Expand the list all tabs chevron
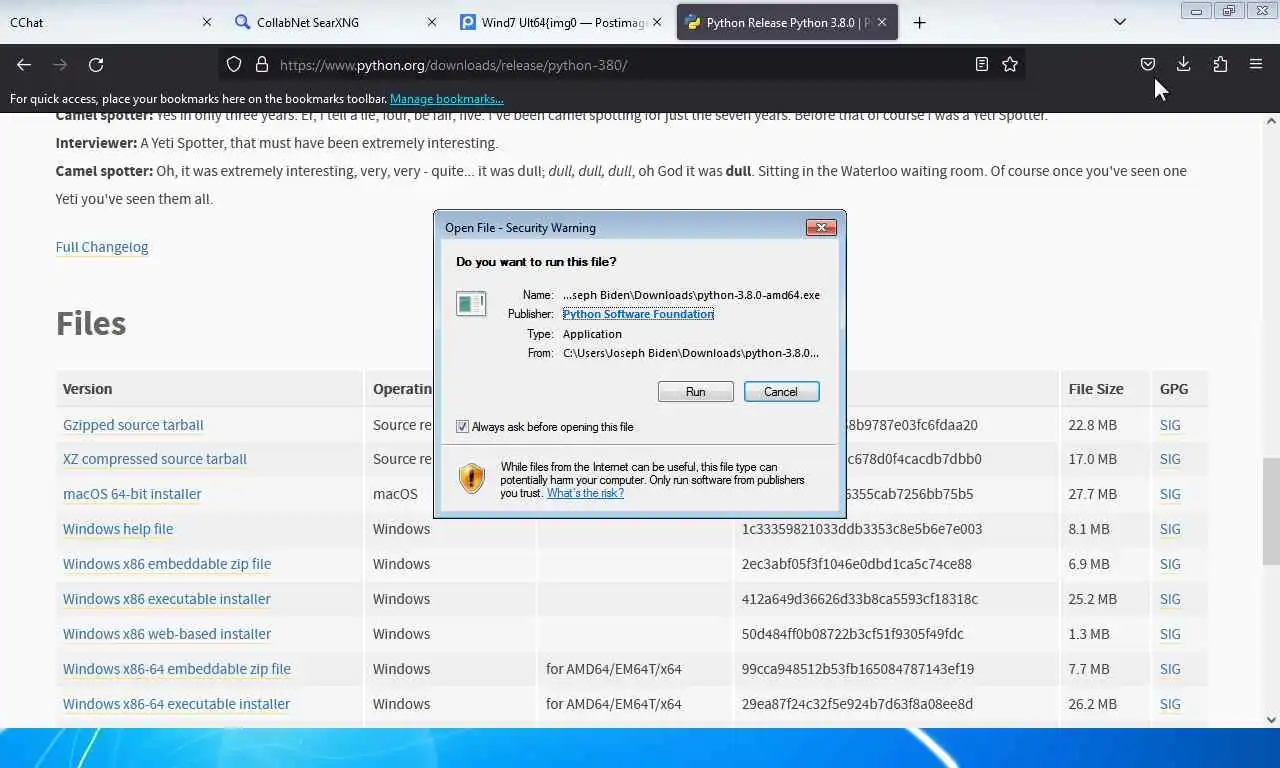 [1120, 22]
